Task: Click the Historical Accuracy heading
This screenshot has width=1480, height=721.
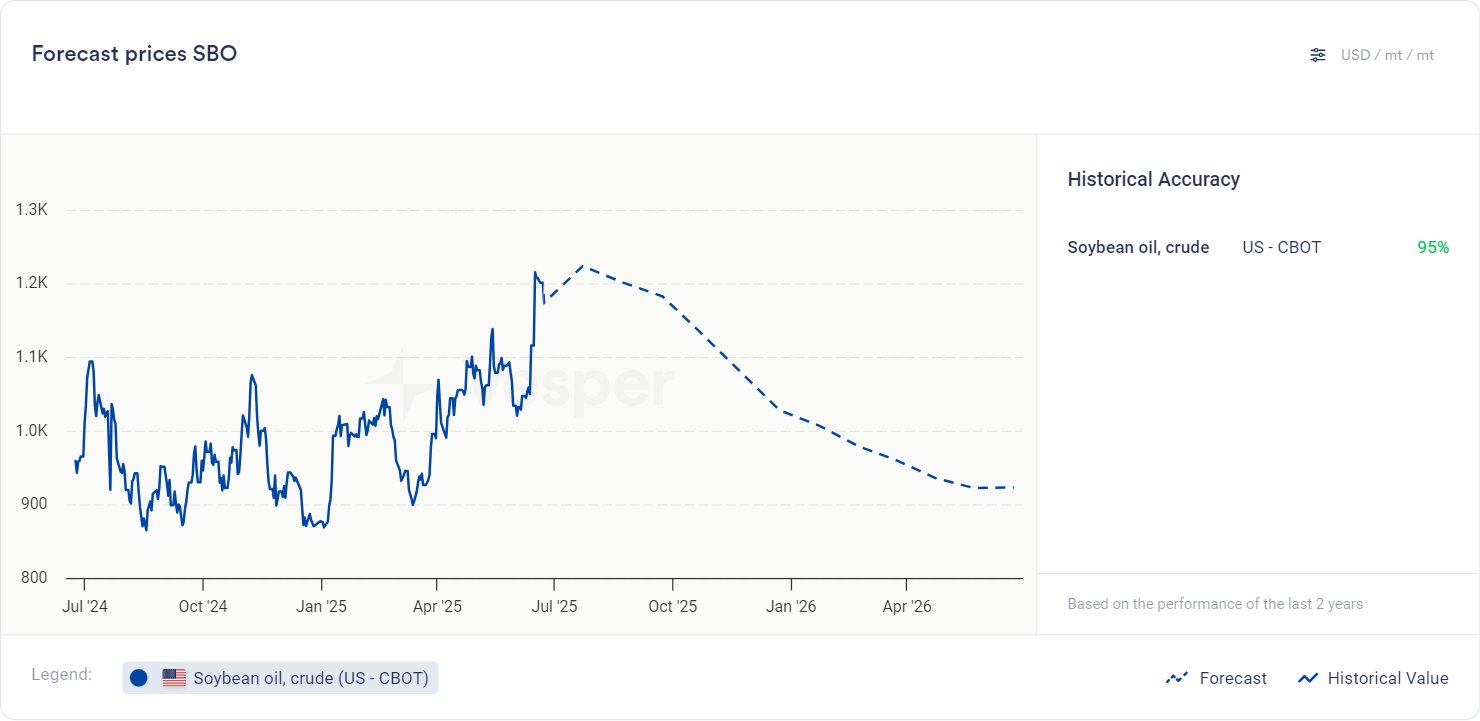Action: [1153, 179]
